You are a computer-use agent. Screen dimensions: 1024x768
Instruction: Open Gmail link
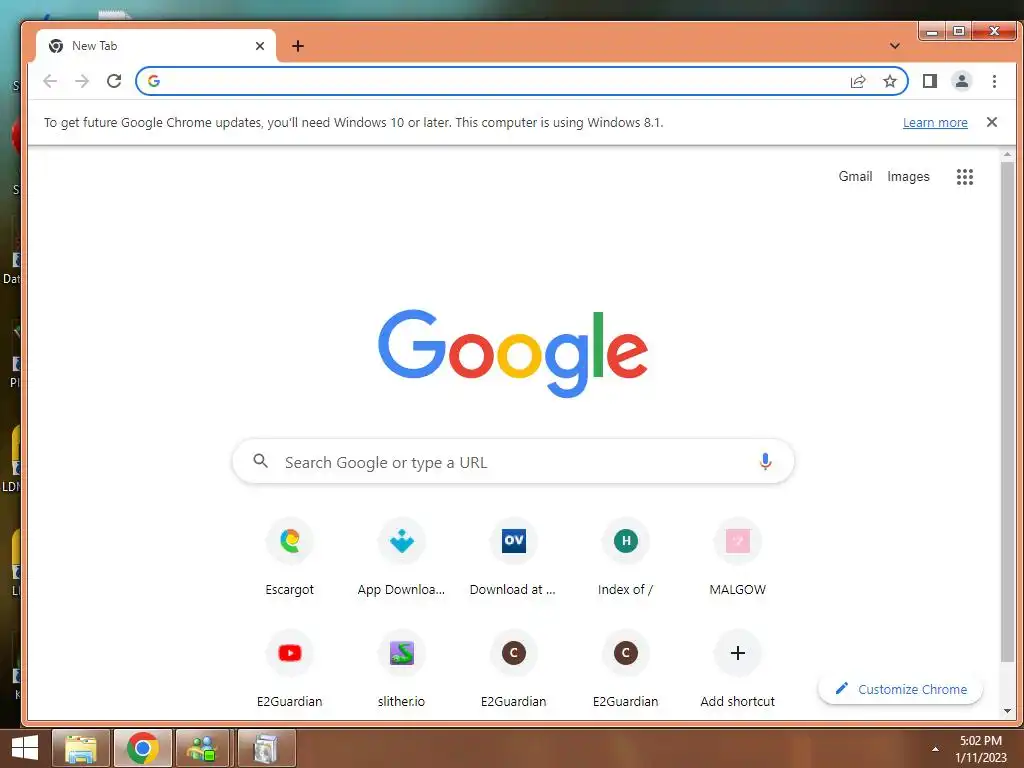tap(855, 176)
